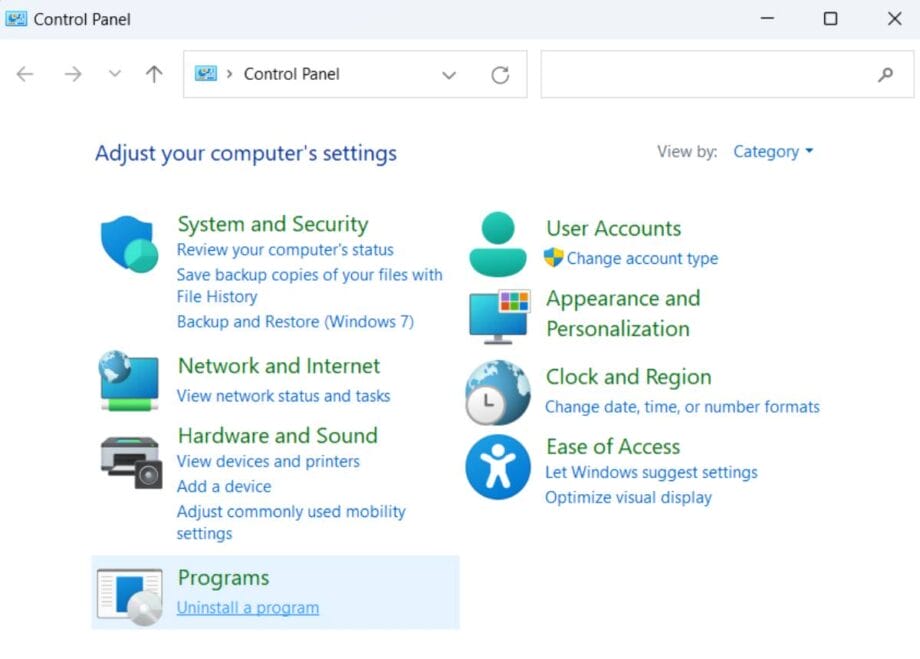920x659 pixels.
Task: Refresh the current Control Panel view
Action: 500,74
